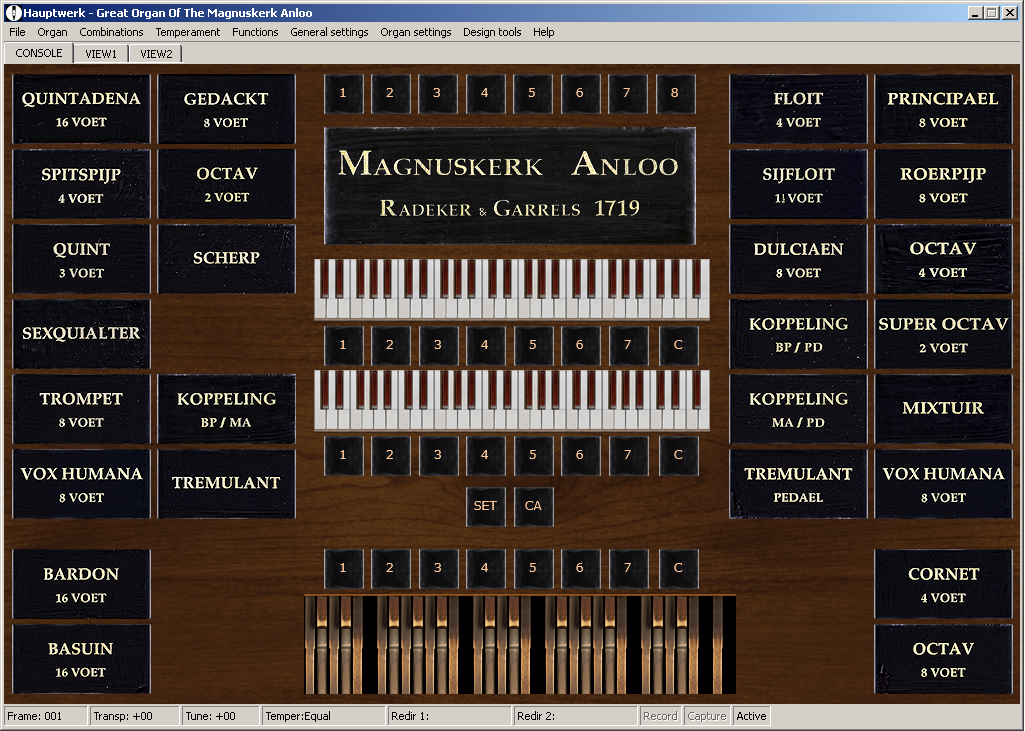
Task: Engage the Koppeling BP / MA coupler
Action: pyautogui.click(x=226, y=409)
